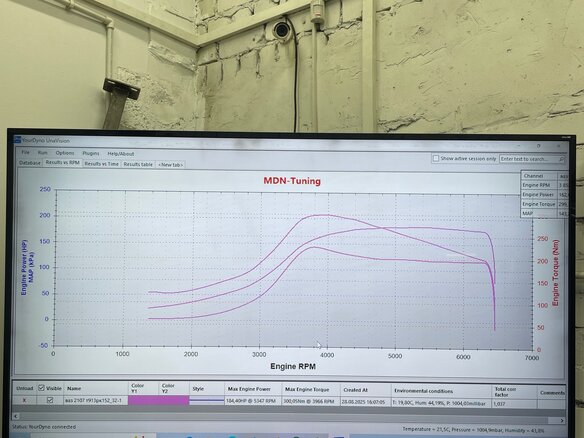Click the Engine Torque channel row
This screenshot has height=438, width=584.
pyautogui.click(x=544, y=204)
